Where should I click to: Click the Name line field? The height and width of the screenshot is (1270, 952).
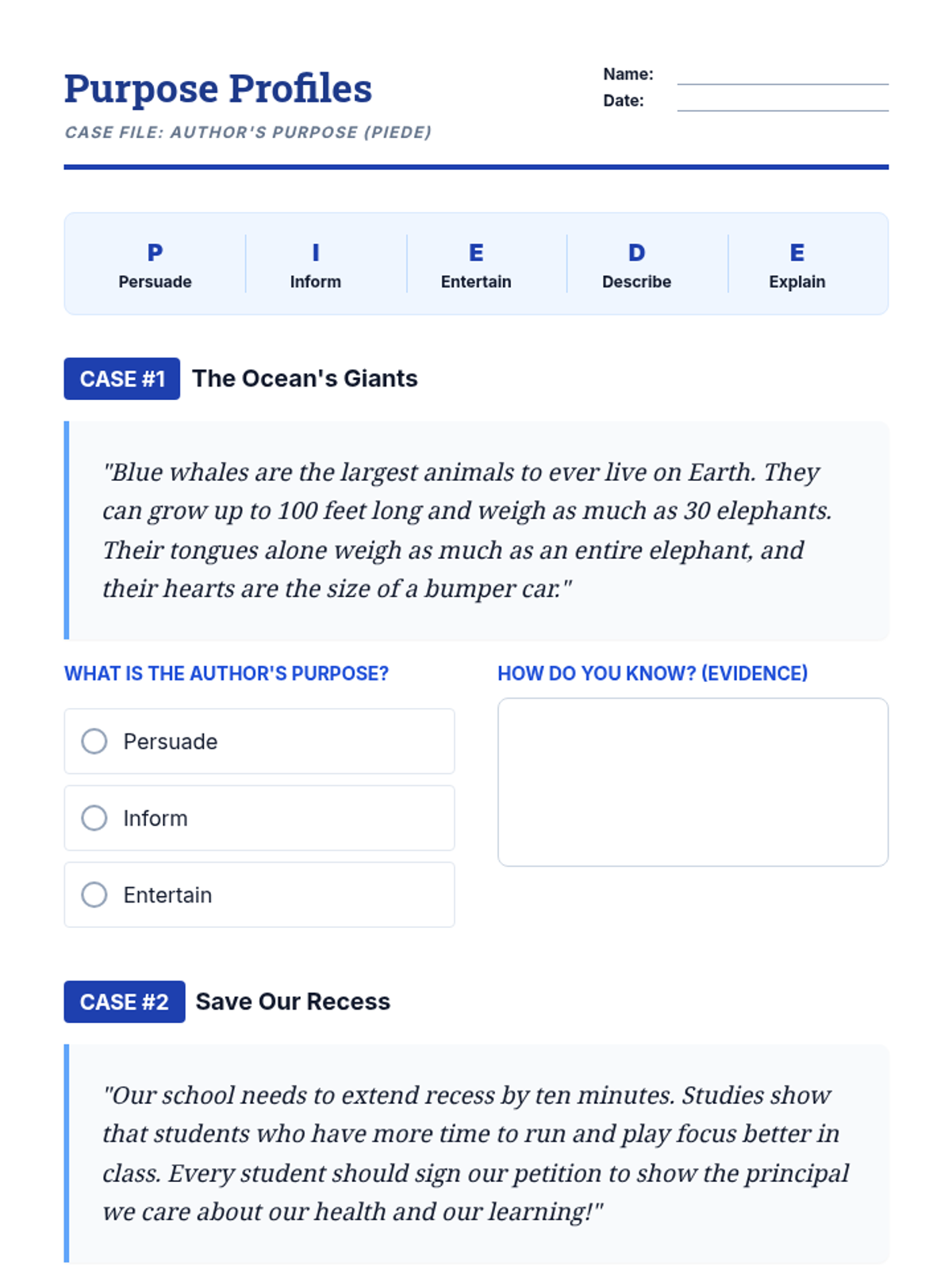782,75
